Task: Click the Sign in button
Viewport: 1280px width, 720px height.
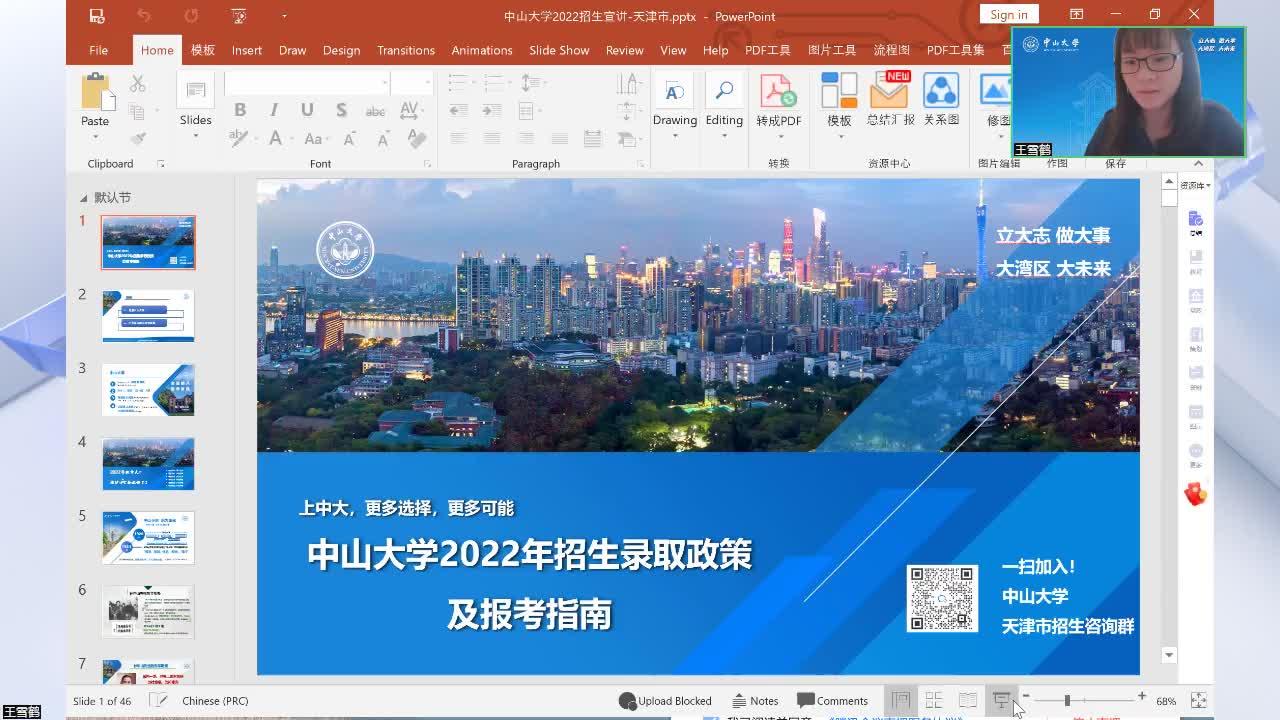Action: click(x=1009, y=14)
